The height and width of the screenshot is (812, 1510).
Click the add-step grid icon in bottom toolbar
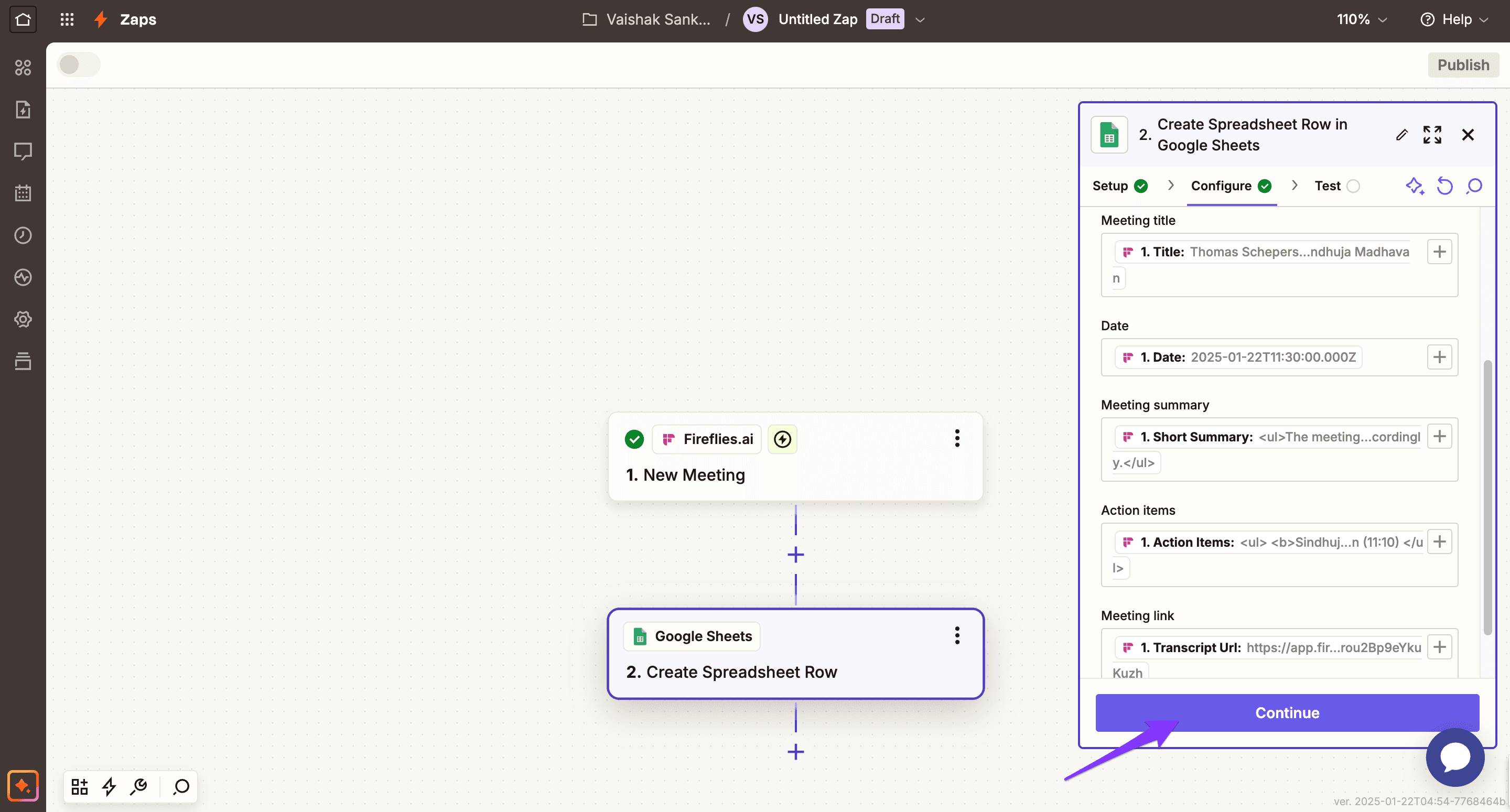[80, 786]
